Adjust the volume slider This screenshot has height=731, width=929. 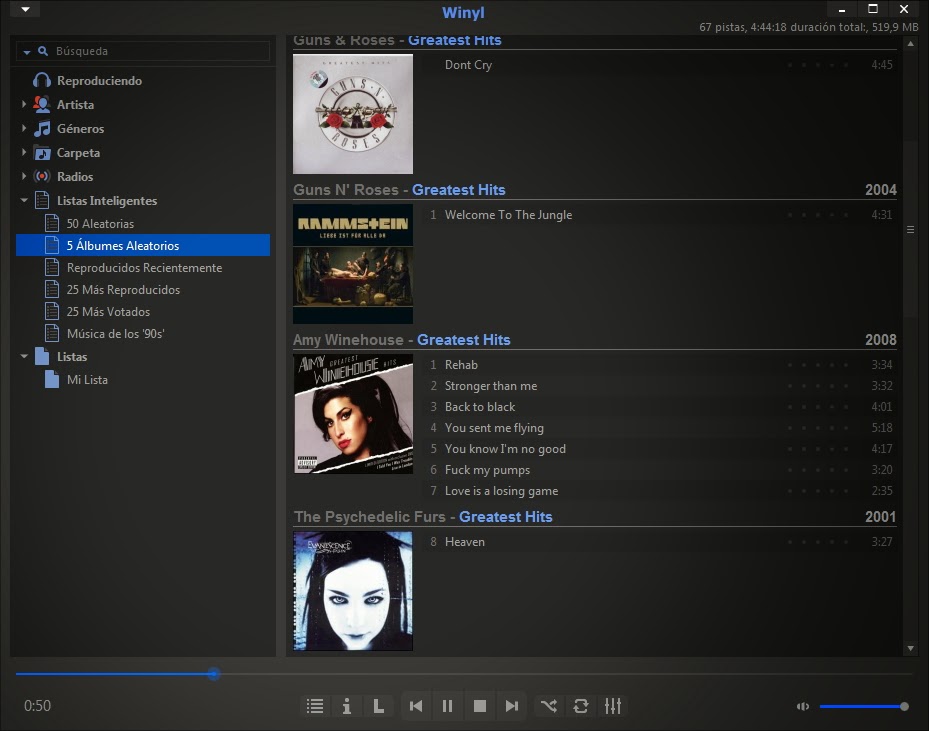863,706
